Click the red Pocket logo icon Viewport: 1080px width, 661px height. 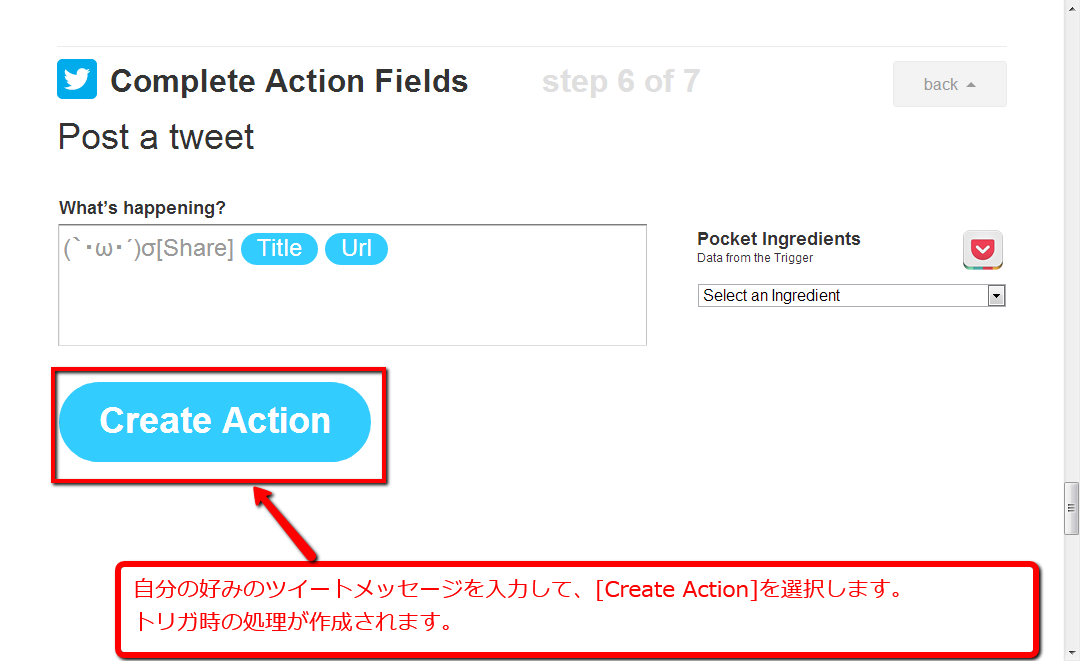tap(983, 250)
